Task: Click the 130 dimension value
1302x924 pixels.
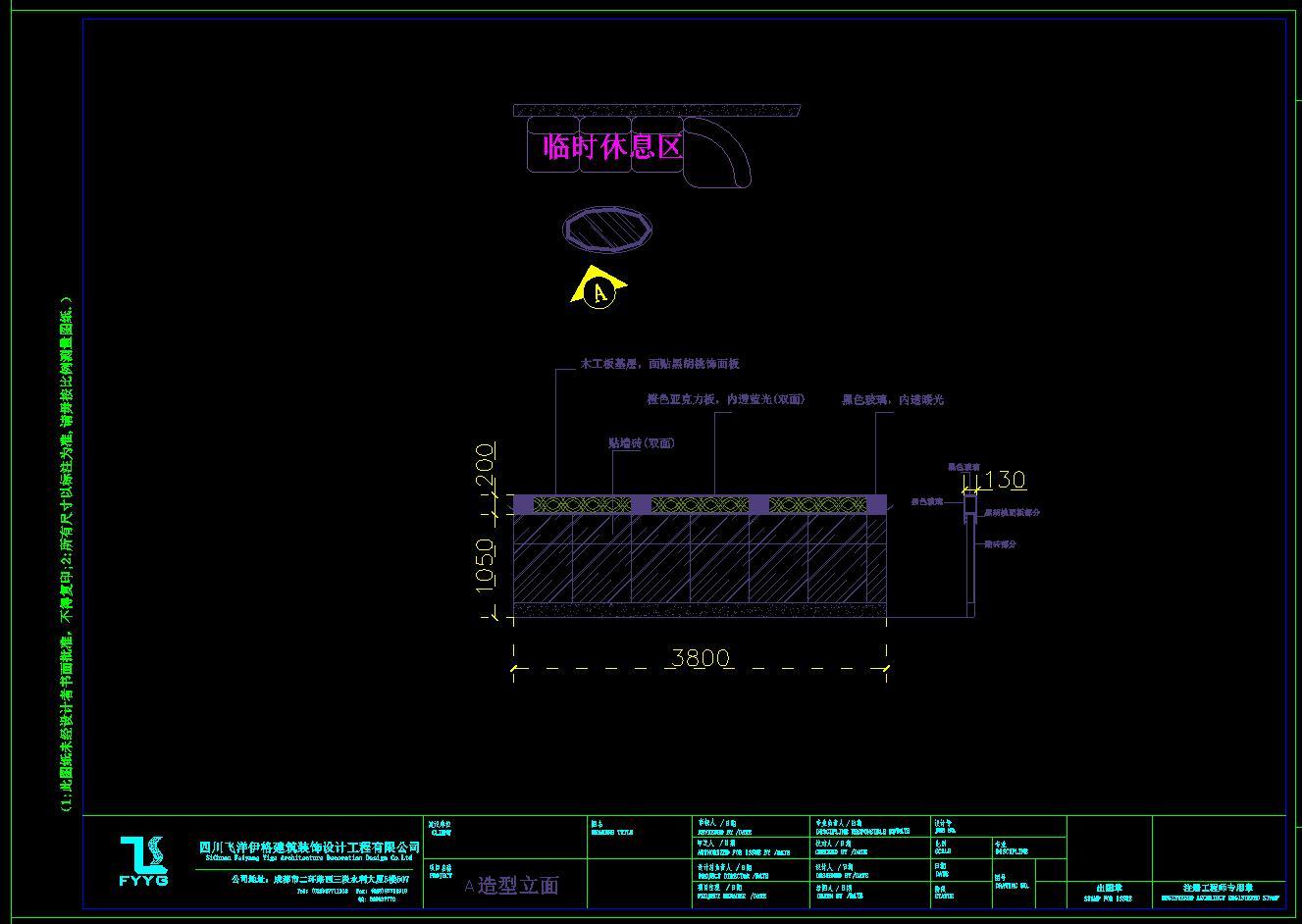Action: pyautogui.click(x=1005, y=480)
